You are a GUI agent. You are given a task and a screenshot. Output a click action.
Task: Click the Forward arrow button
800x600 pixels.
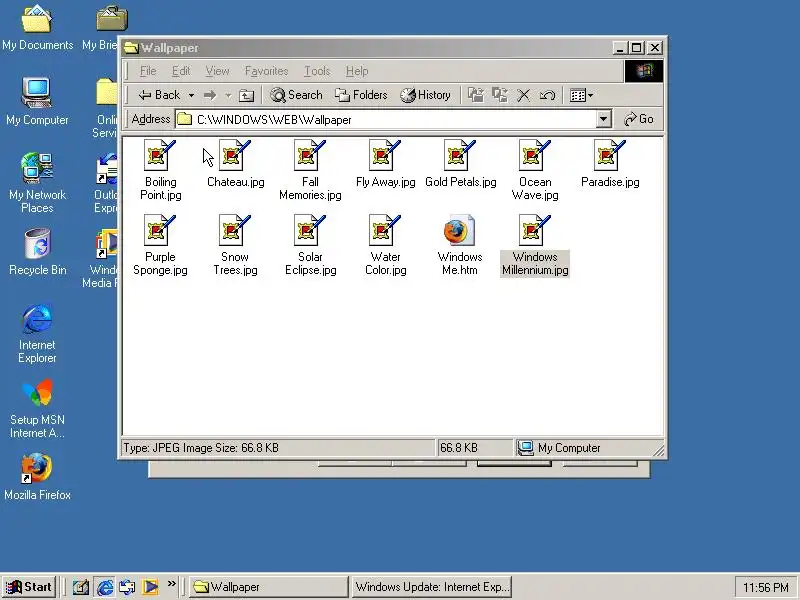click(x=210, y=95)
